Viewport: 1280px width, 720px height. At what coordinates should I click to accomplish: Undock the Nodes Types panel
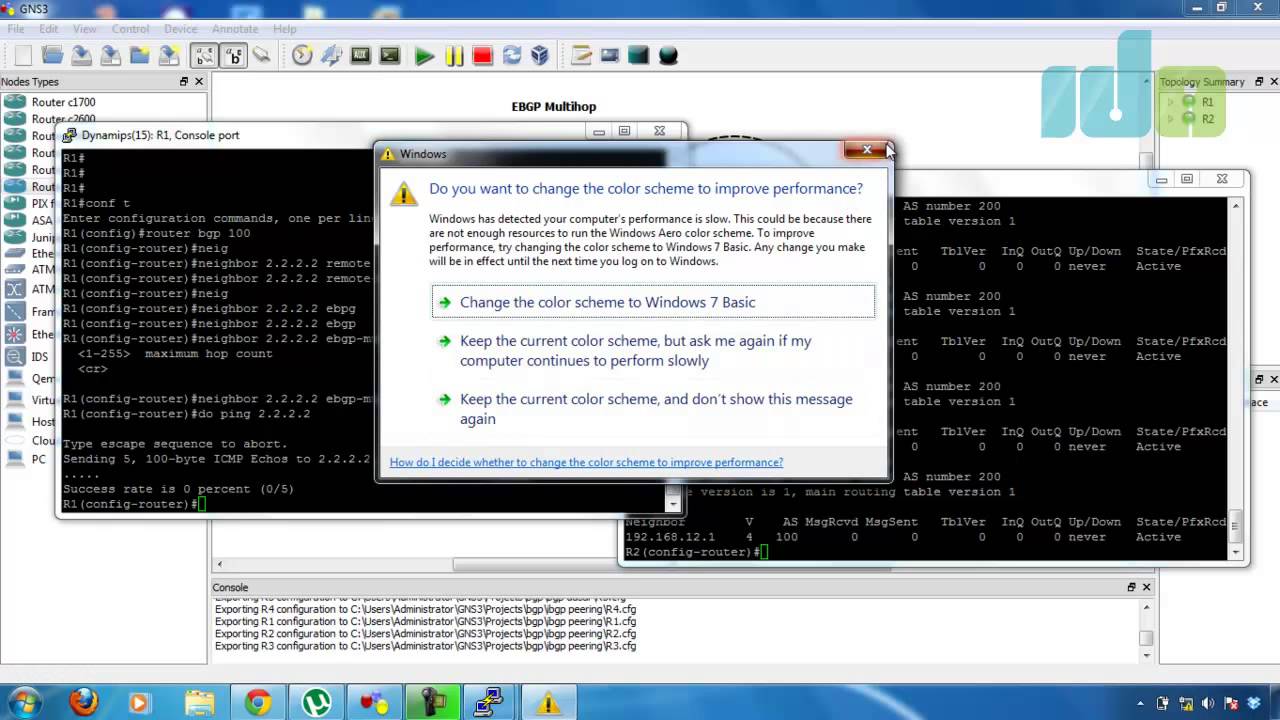point(183,81)
